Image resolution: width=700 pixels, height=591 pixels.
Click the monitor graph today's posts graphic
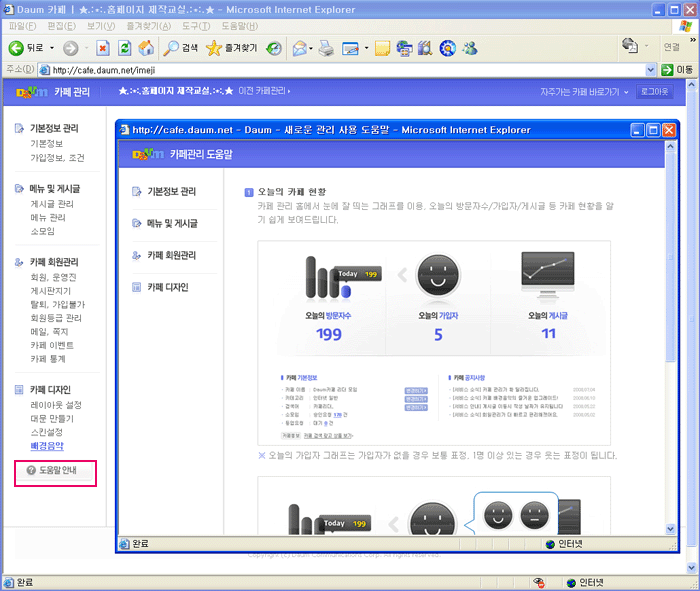coord(548,274)
